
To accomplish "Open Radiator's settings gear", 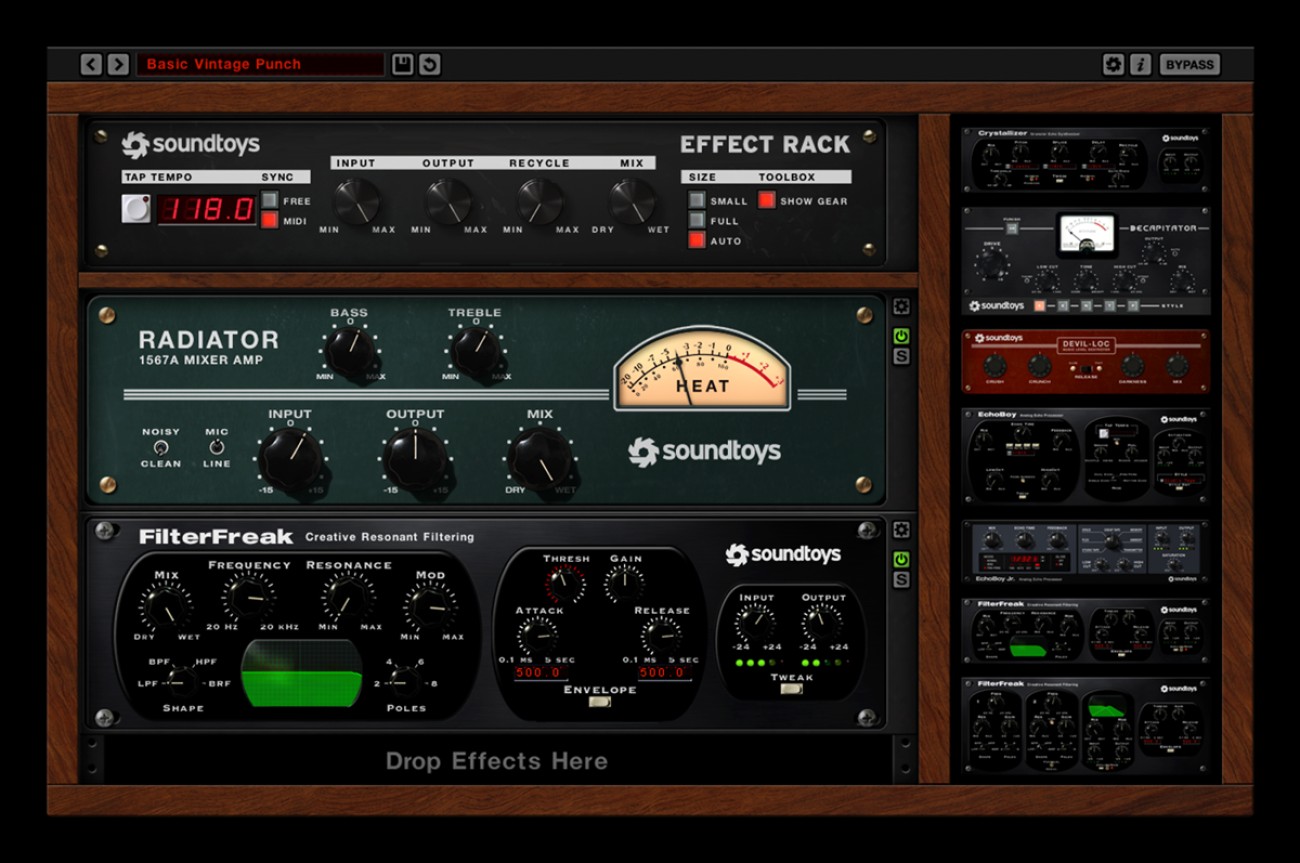I will pos(899,306).
